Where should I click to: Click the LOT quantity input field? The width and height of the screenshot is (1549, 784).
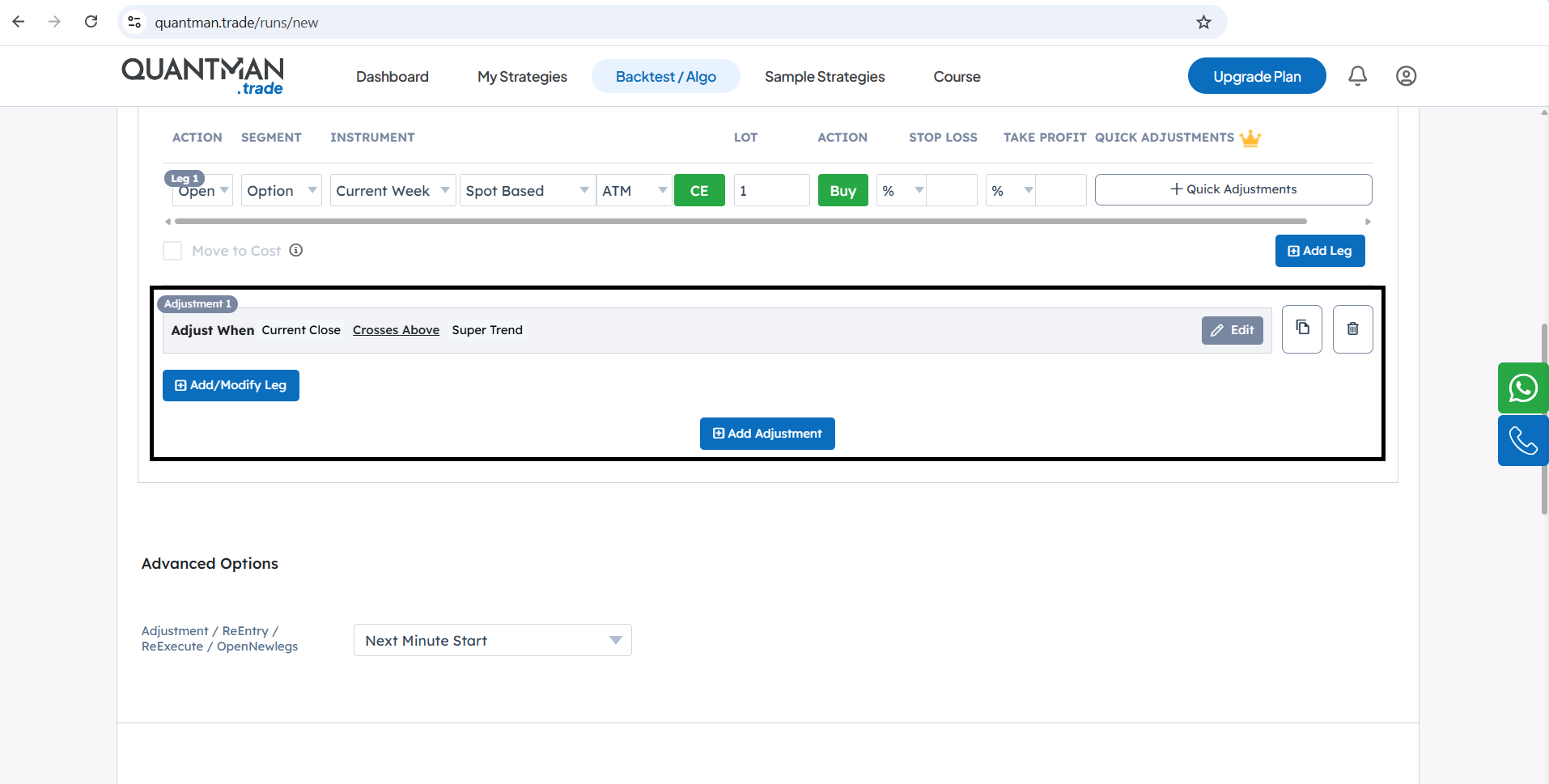770,189
